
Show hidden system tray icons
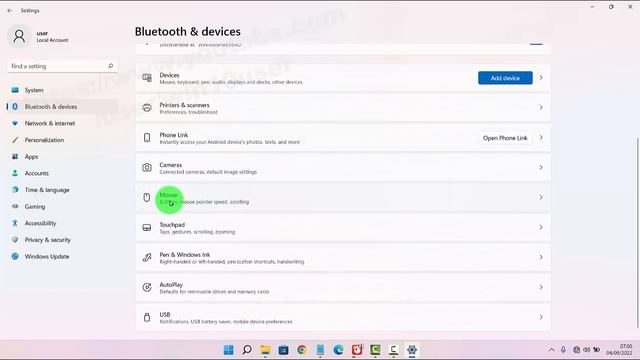click(551, 350)
